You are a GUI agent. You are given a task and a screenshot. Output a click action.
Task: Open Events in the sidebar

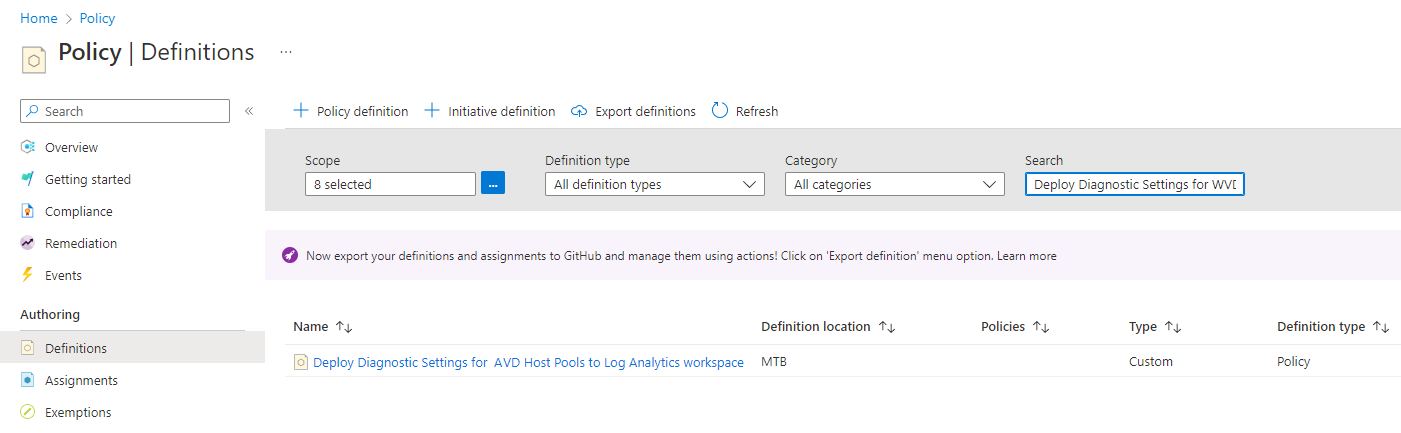click(x=63, y=275)
